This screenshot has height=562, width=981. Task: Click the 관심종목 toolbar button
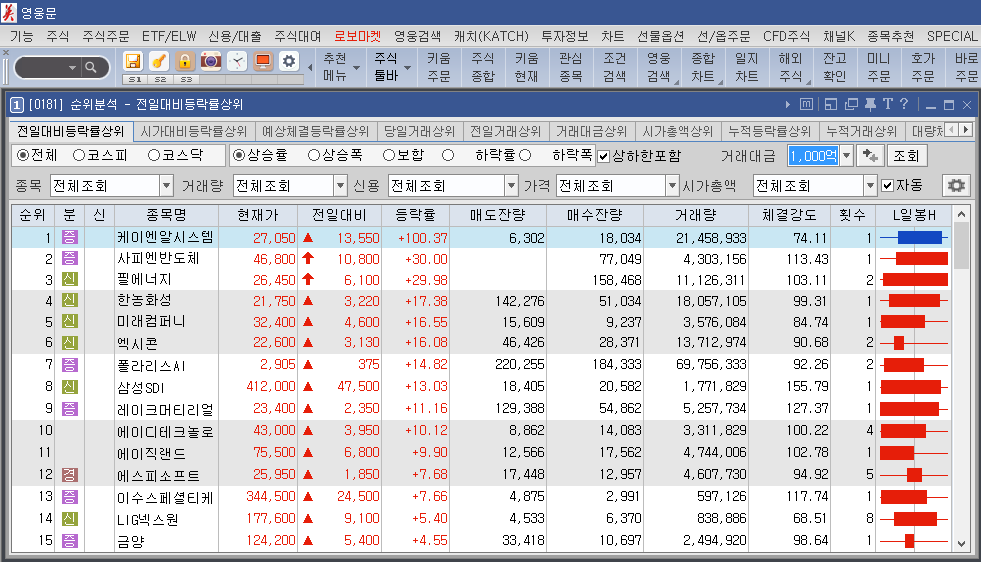pos(570,67)
